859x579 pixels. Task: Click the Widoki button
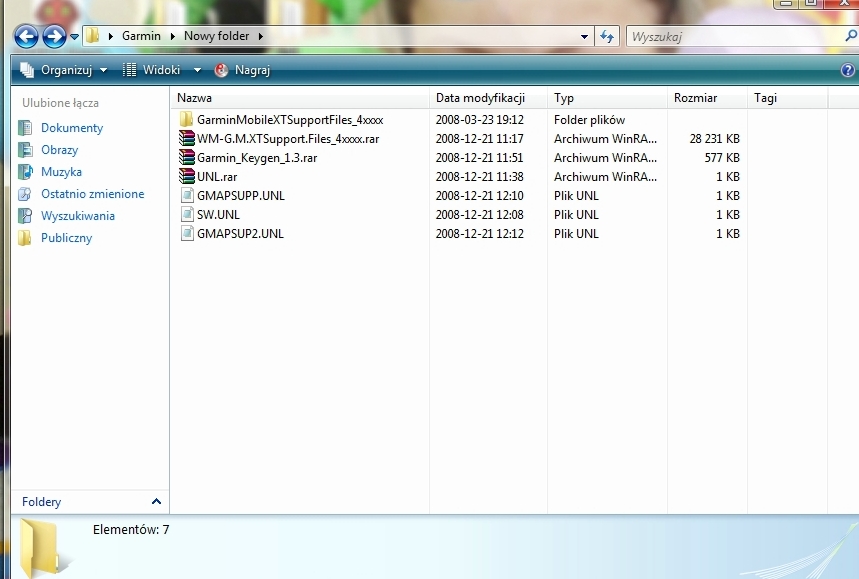click(151, 70)
